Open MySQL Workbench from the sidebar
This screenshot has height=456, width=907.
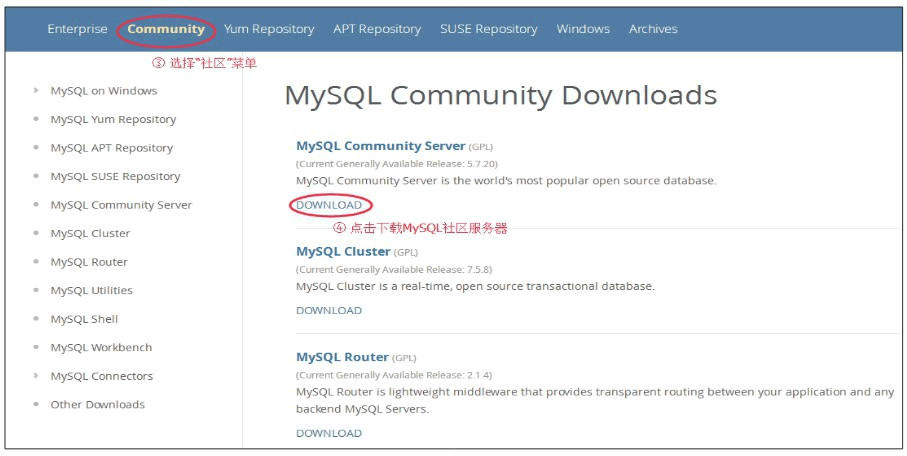101,348
